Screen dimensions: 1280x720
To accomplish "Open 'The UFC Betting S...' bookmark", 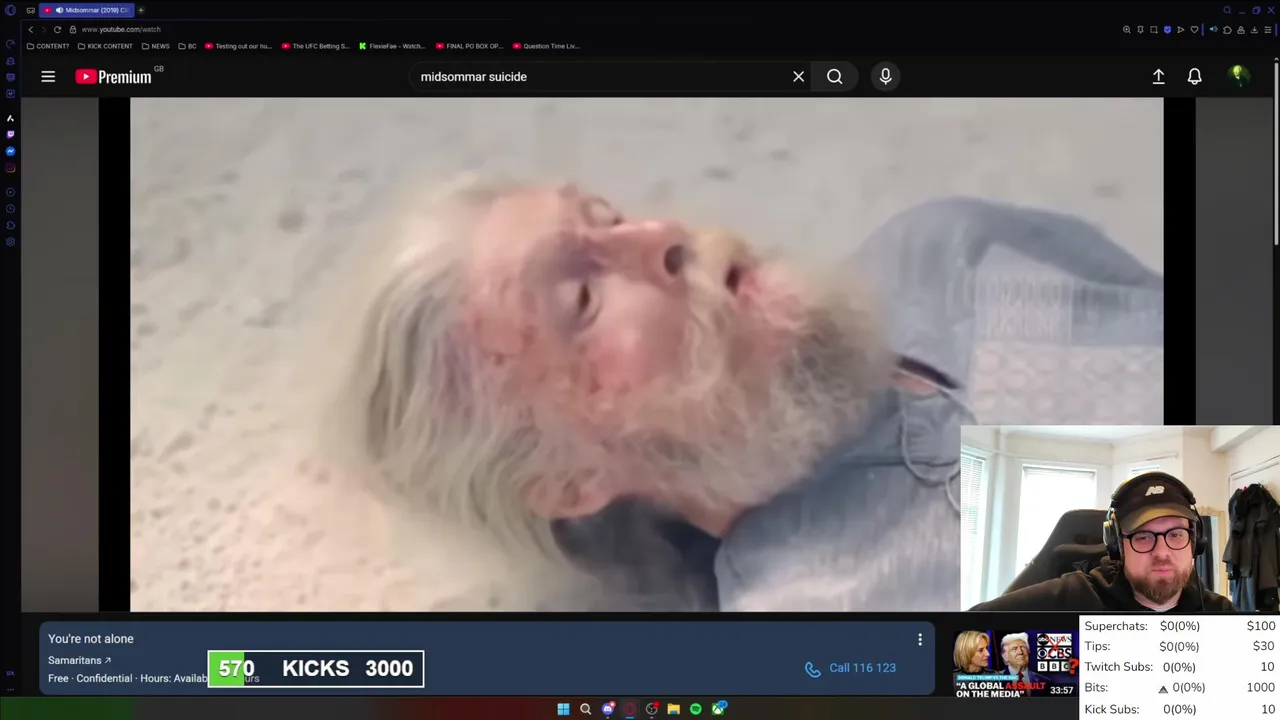I will [x=316, y=46].
